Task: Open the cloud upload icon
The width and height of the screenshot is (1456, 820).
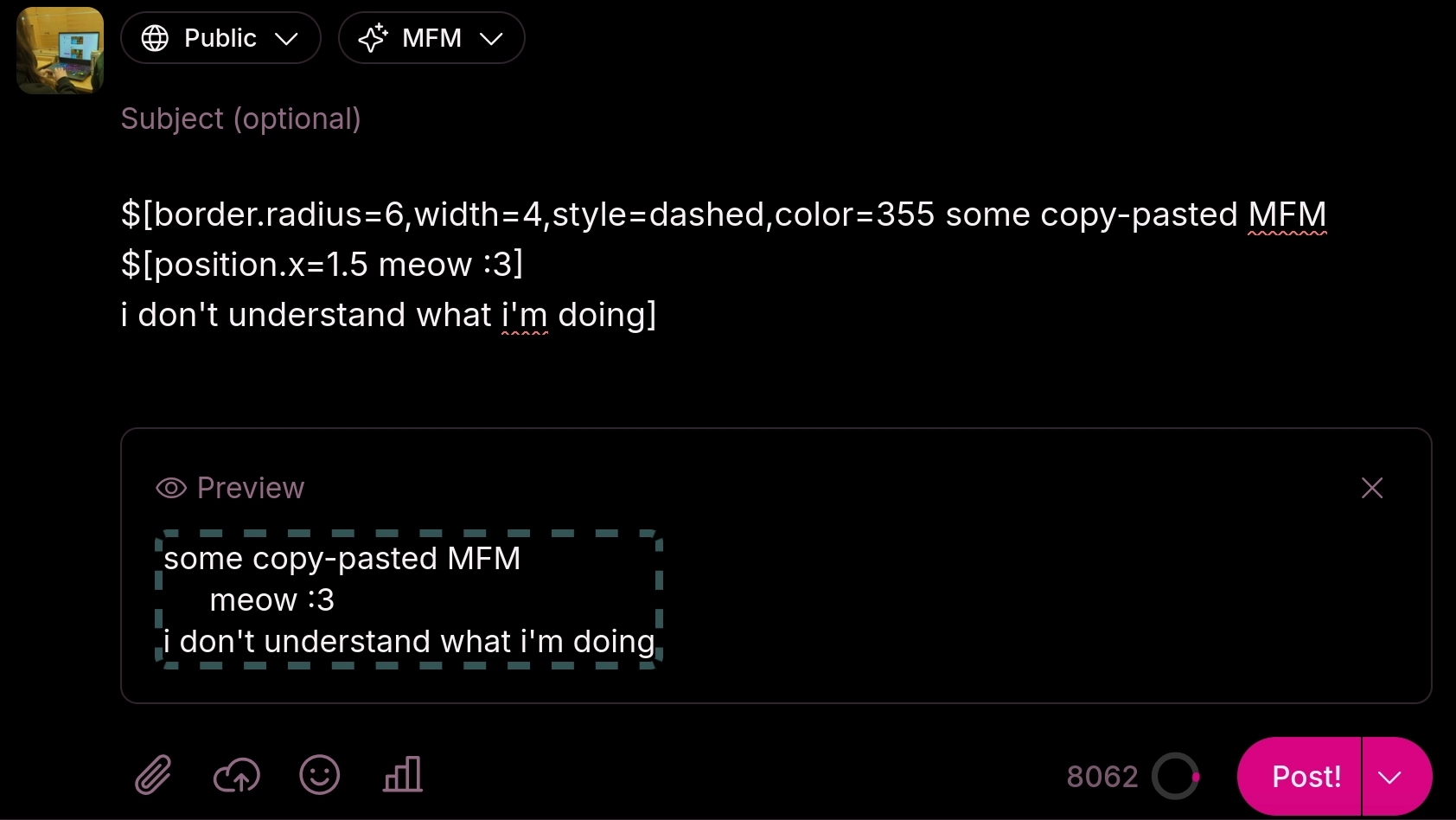Action: 235,775
